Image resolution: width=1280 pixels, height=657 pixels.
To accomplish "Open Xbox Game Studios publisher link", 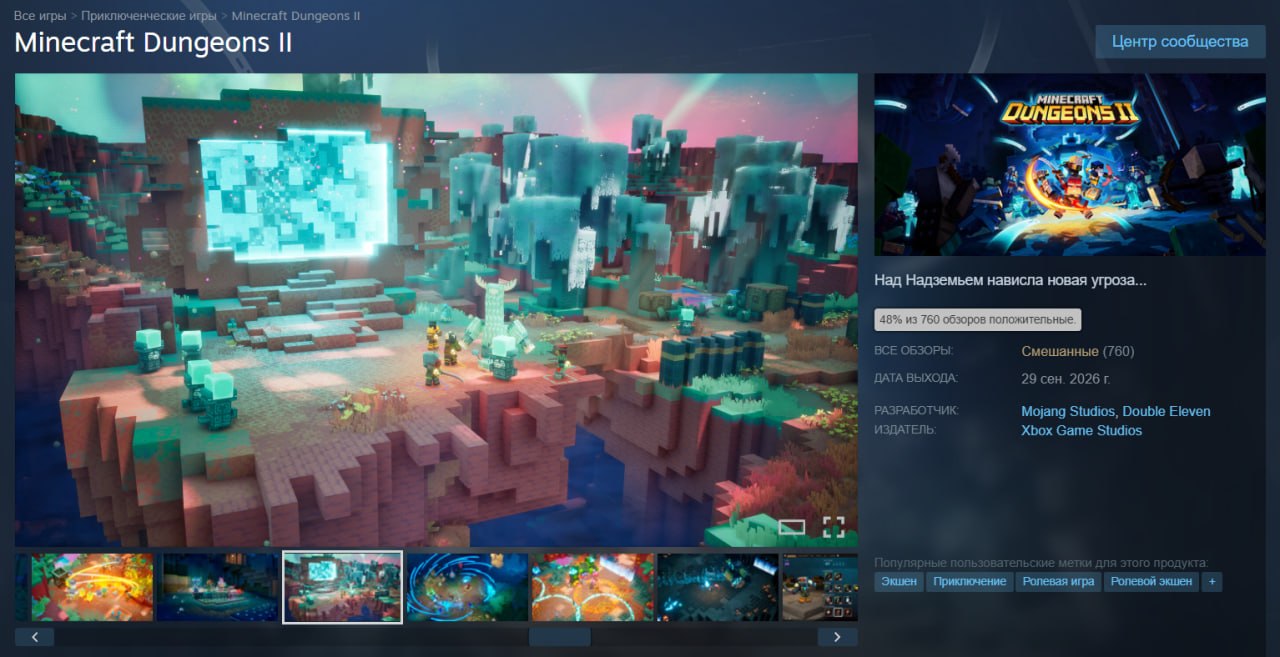I will pyautogui.click(x=1081, y=431).
